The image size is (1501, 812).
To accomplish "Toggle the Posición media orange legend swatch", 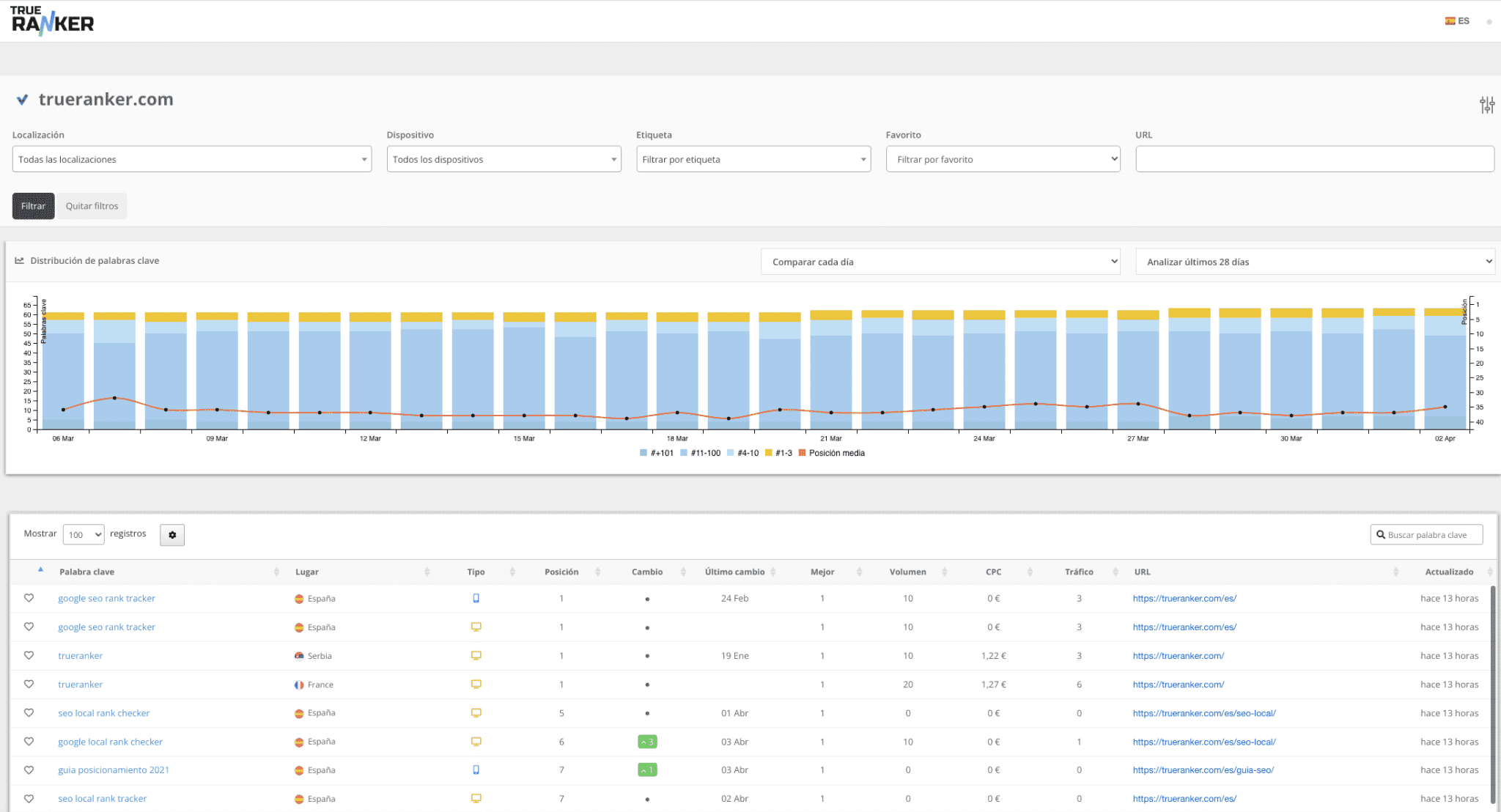I will click(x=802, y=453).
